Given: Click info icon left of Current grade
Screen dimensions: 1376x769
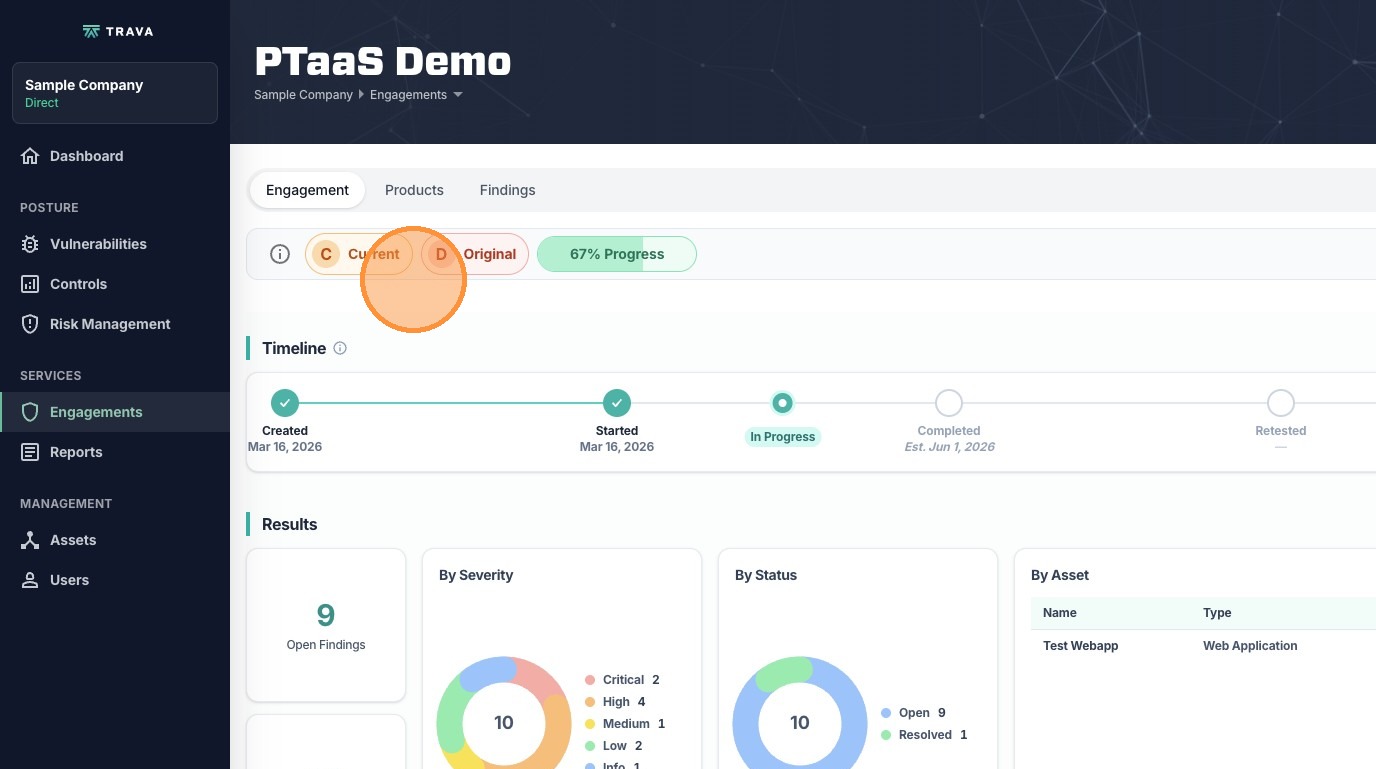Looking at the screenshot, I should [x=280, y=254].
